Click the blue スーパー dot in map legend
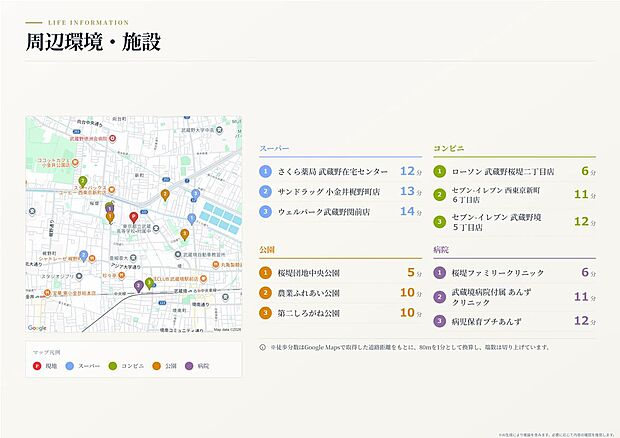Screen dimensions: 620x438 [70, 366]
